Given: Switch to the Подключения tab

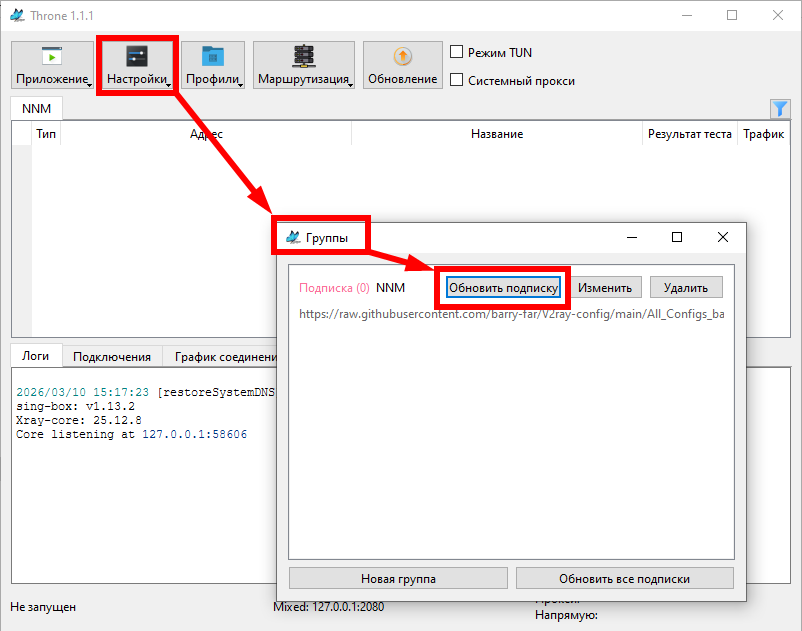Looking at the screenshot, I should tap(112, 356).
